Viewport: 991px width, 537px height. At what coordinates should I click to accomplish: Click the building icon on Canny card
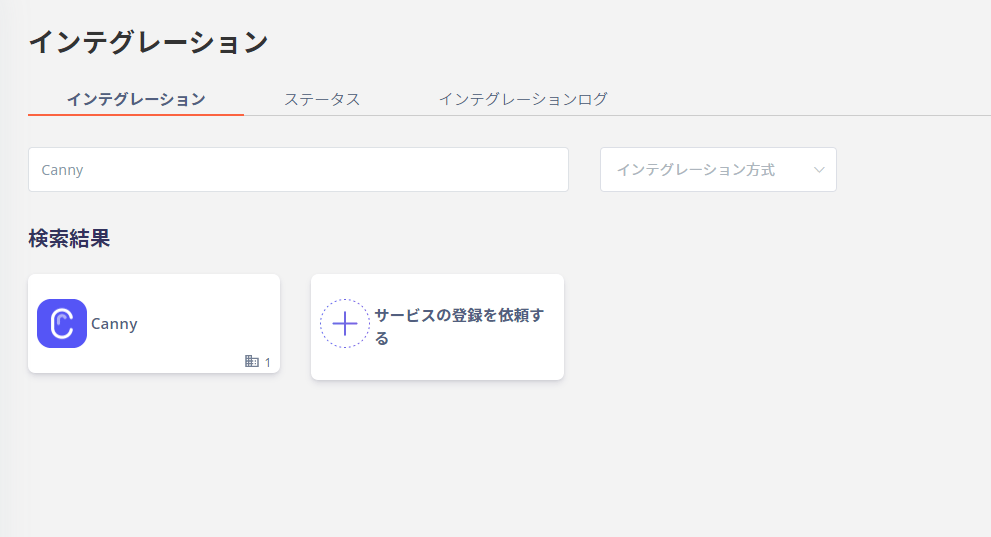click(252, 361)
